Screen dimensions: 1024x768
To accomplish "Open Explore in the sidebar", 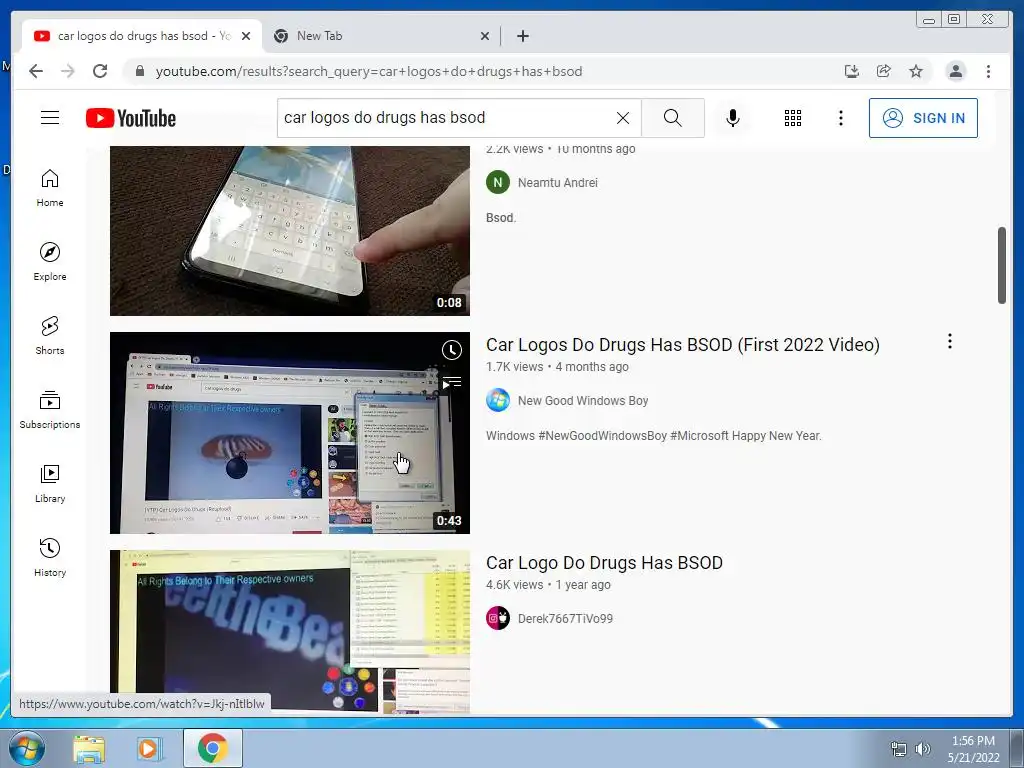I will (50, 262).
